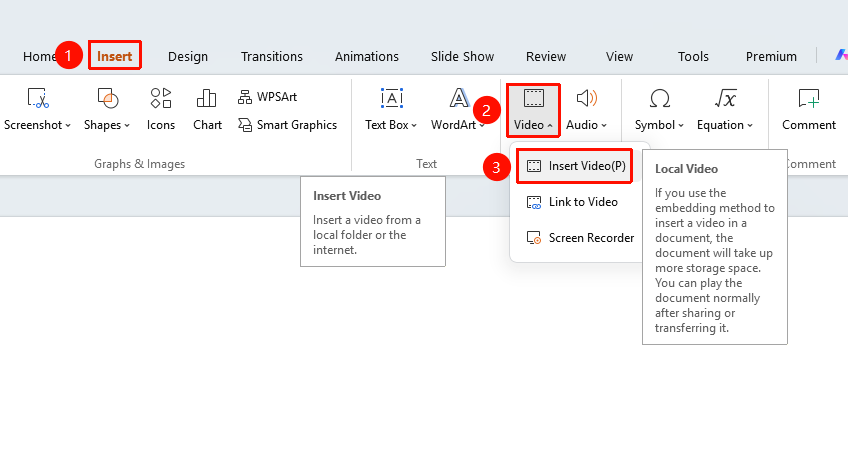The height and width of the screenshot is (457, 848).
Task: Open the Home ribbon tab
Action: [x=39, y=56]
